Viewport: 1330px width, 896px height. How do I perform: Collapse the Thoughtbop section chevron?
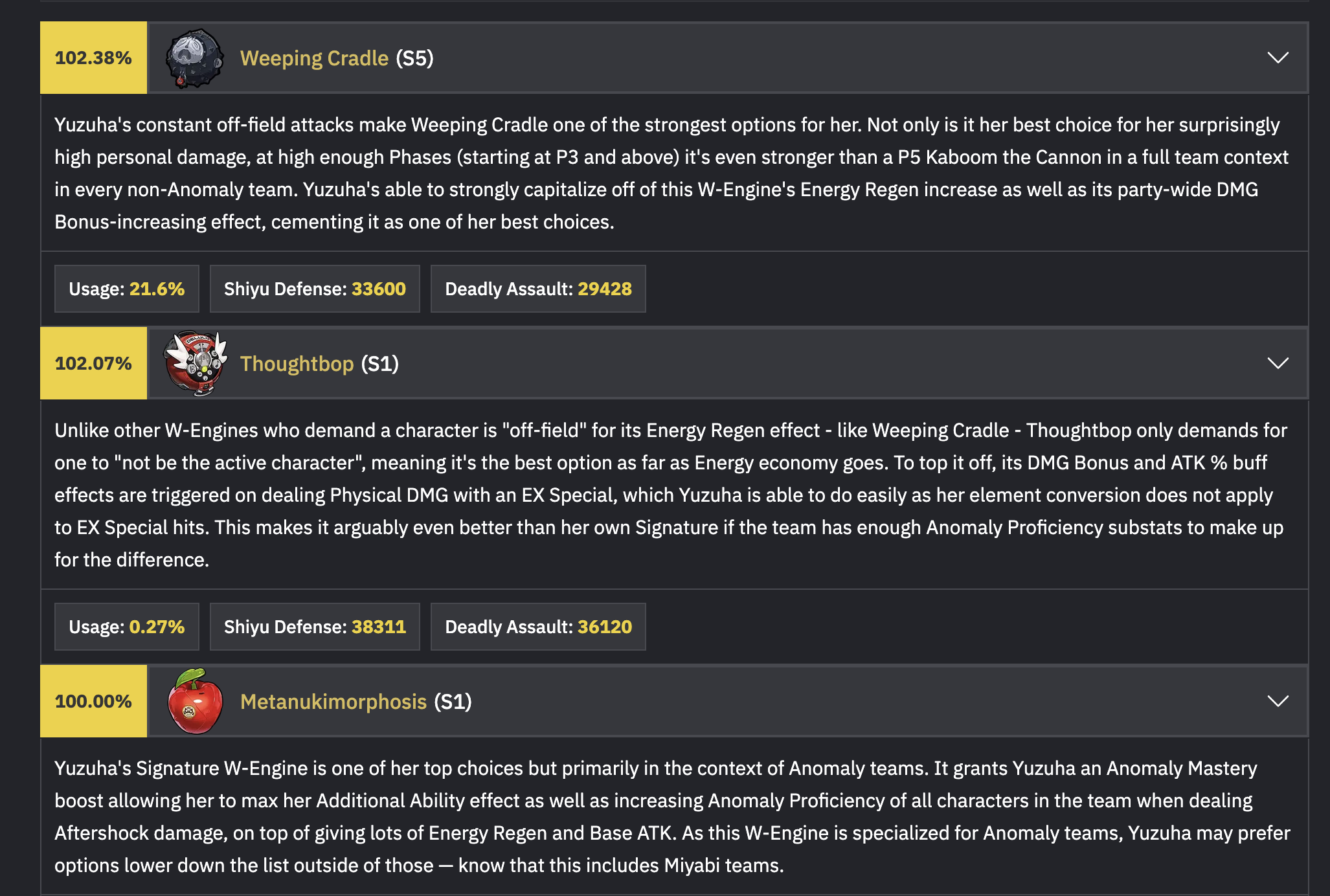1278,364
